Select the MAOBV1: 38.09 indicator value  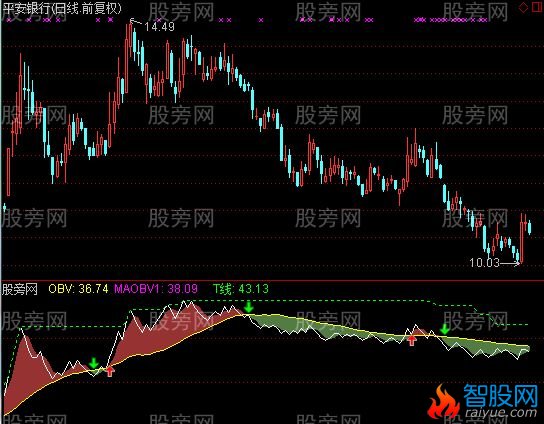156,289
